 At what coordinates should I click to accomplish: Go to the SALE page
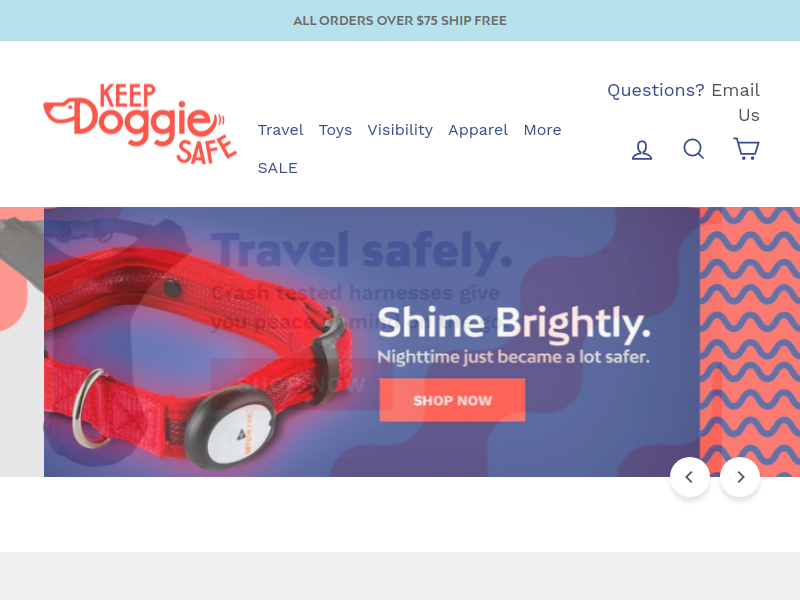click(x=278, y=168)
